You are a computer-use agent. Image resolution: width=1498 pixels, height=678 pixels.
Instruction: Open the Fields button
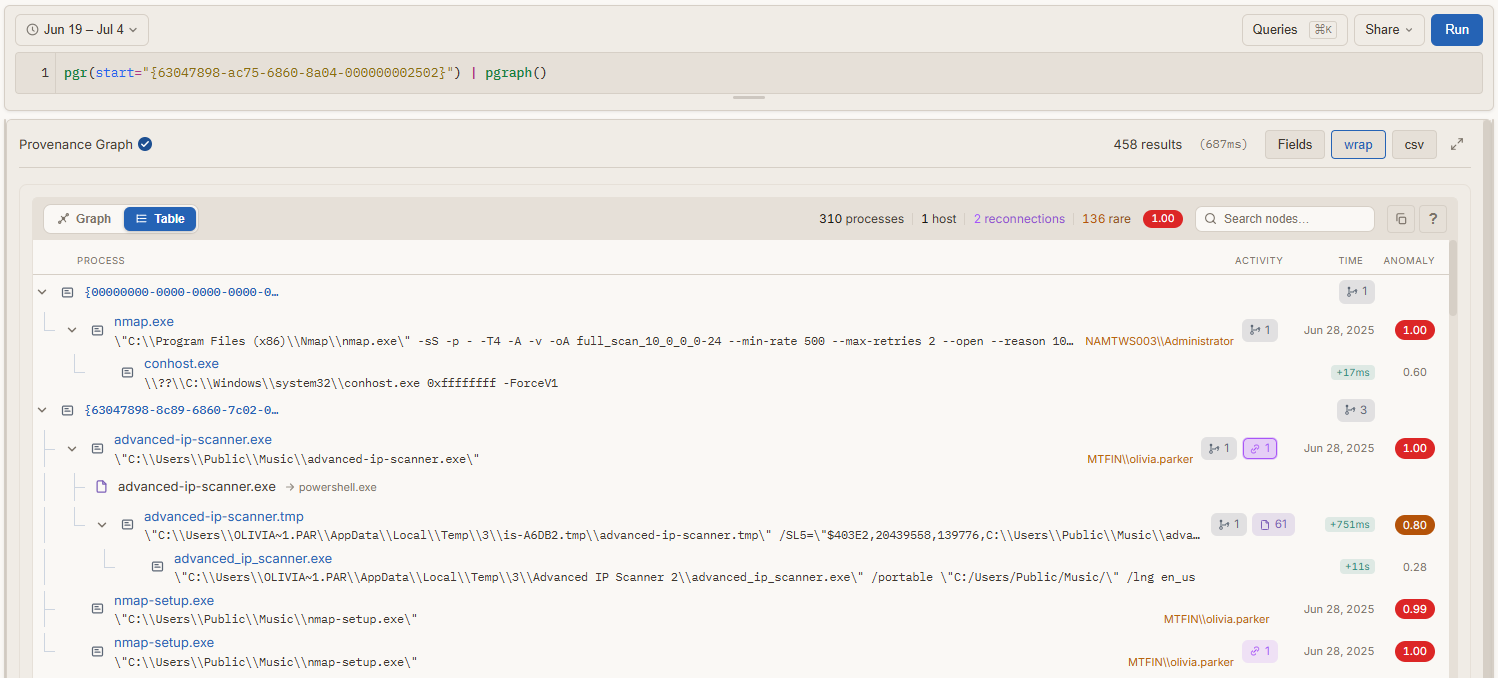tap(1294, 144)
